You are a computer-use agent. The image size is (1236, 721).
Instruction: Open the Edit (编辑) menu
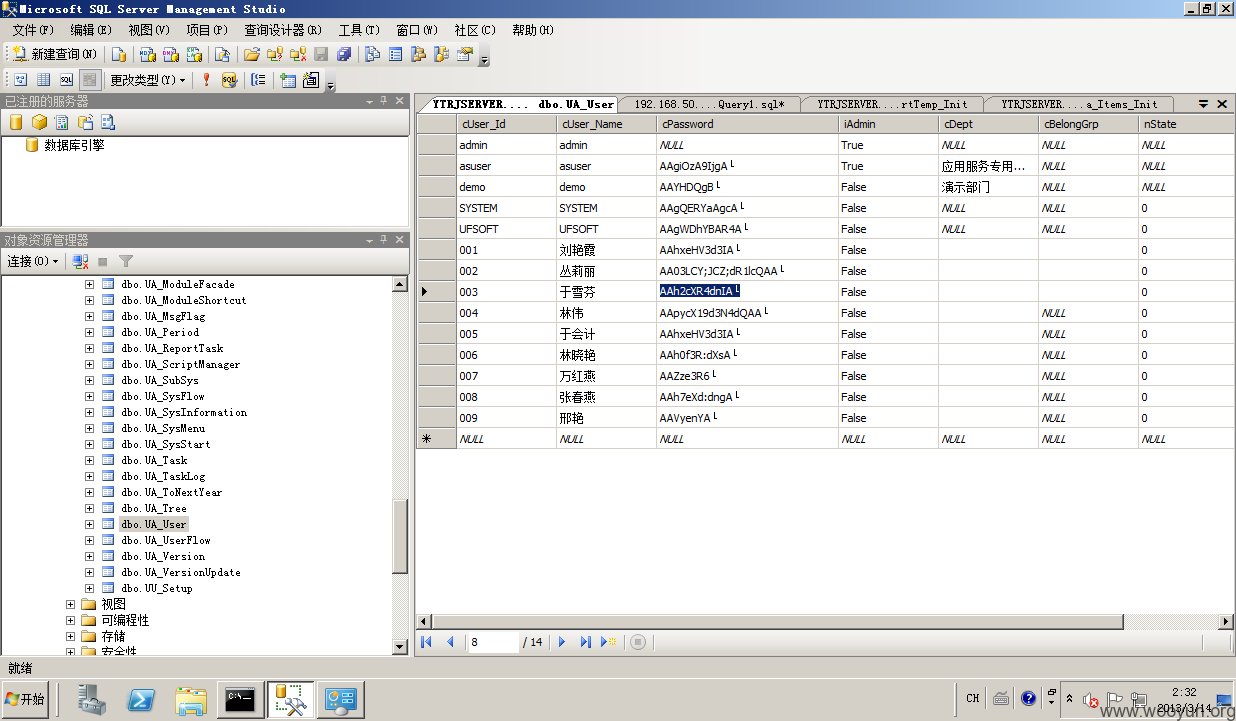point(91,30)
